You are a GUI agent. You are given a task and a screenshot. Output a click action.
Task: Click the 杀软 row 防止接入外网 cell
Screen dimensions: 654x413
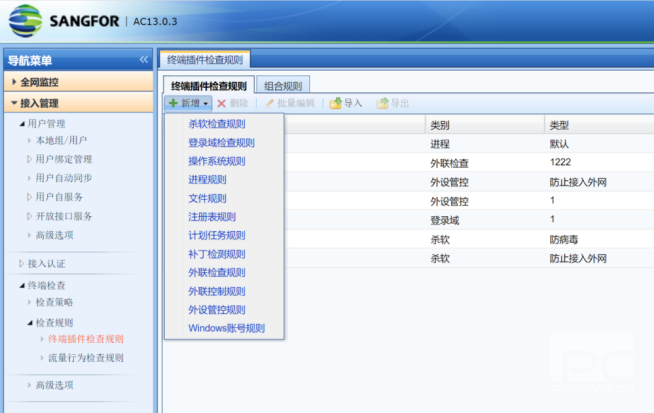[x=578, y=259]
